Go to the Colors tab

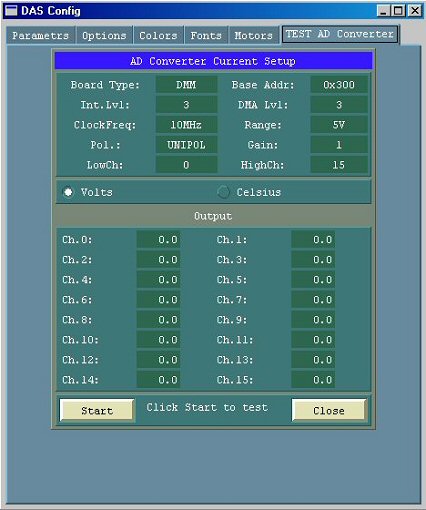point(158,35)
